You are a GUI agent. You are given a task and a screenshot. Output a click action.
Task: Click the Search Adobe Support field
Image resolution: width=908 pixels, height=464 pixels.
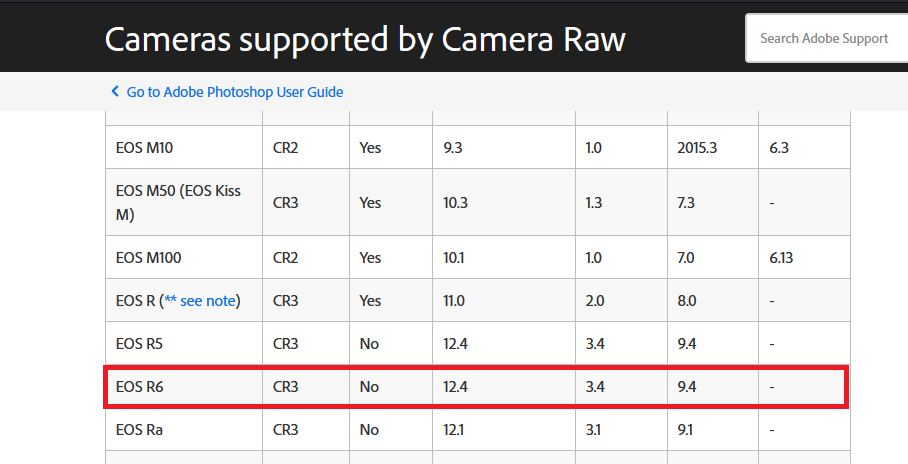826,38
